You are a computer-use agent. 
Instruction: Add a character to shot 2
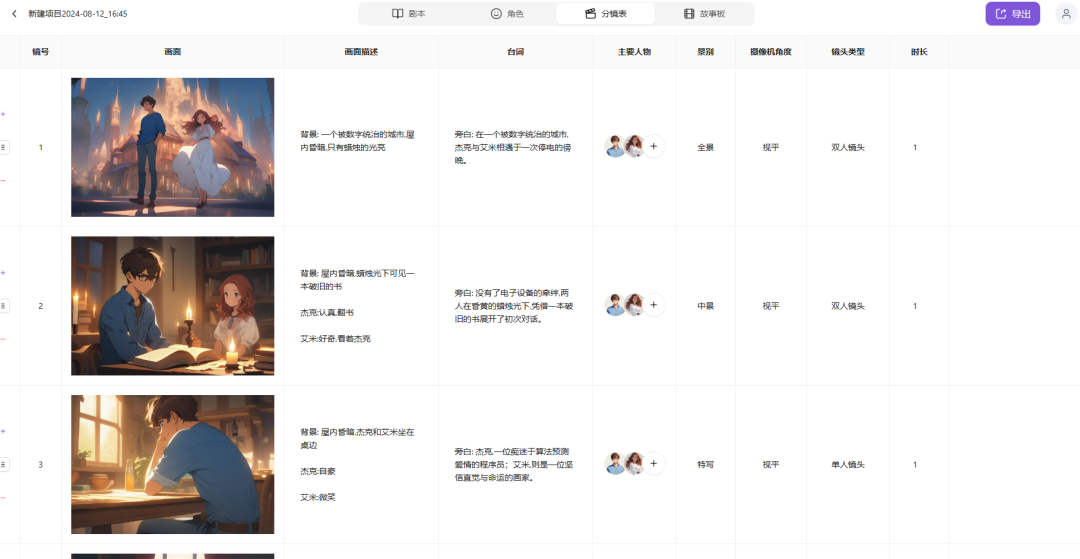[x=654, y=304]
